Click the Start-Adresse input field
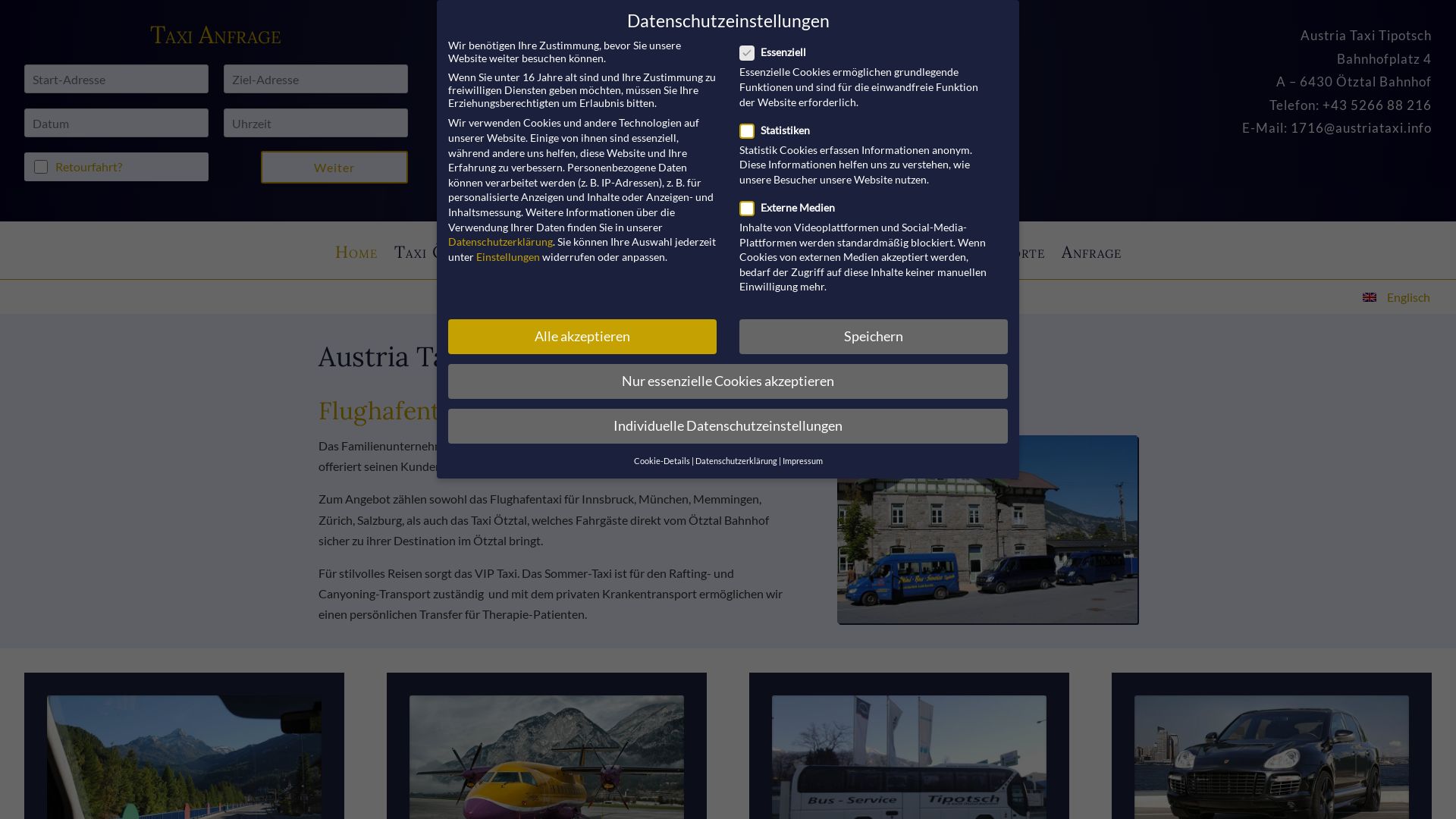The height and width of the screenshot is (819, 1456). coord(116,79)
